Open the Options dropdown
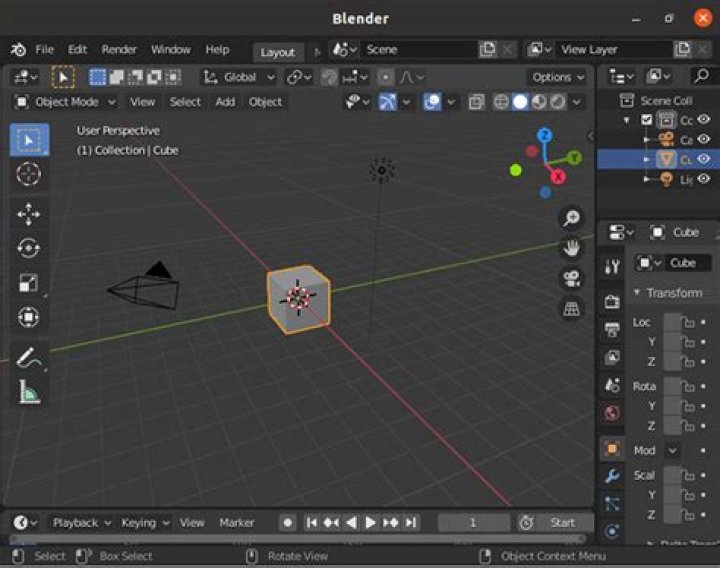Screen dimensions: 720x568 click(558, 77)
